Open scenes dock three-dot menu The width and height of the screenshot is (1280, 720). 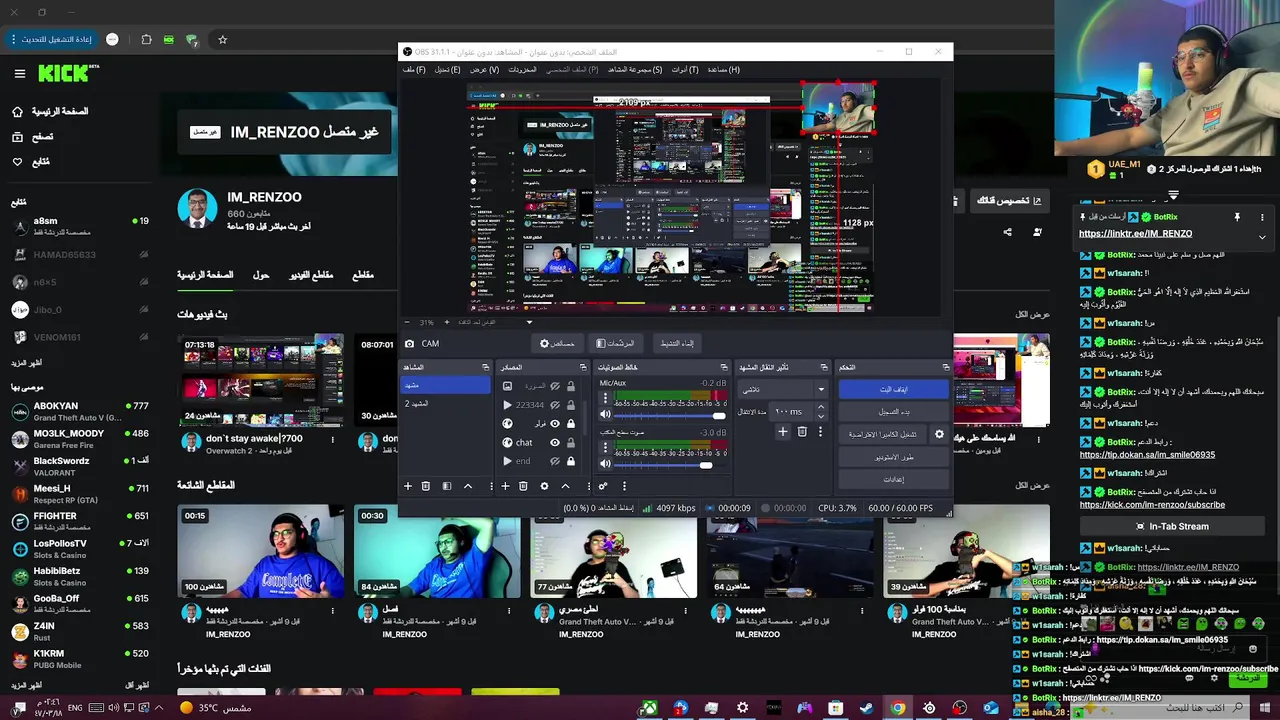490,486
